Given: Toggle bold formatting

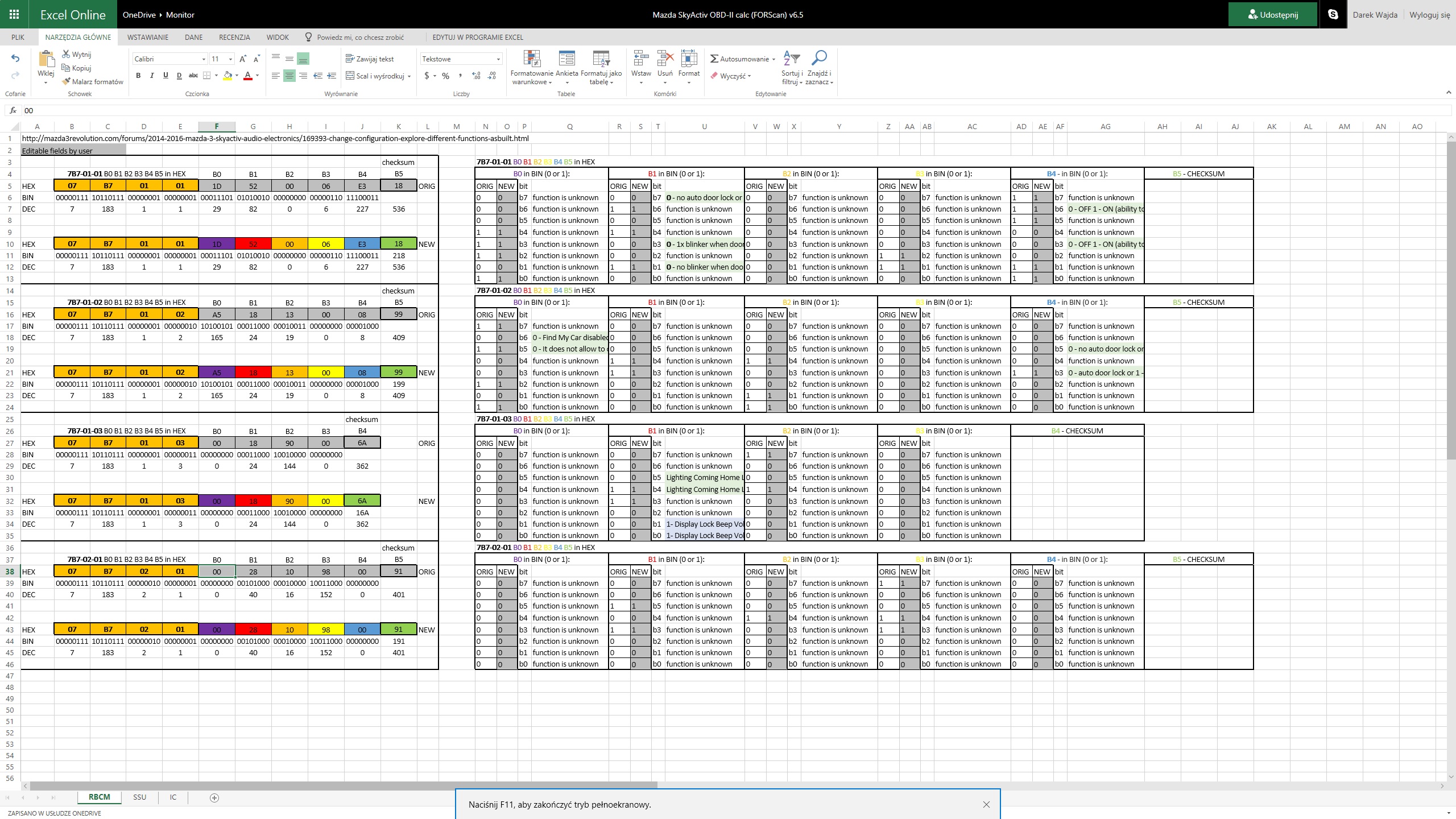Looking at the screenshot, I should (138, 75).
